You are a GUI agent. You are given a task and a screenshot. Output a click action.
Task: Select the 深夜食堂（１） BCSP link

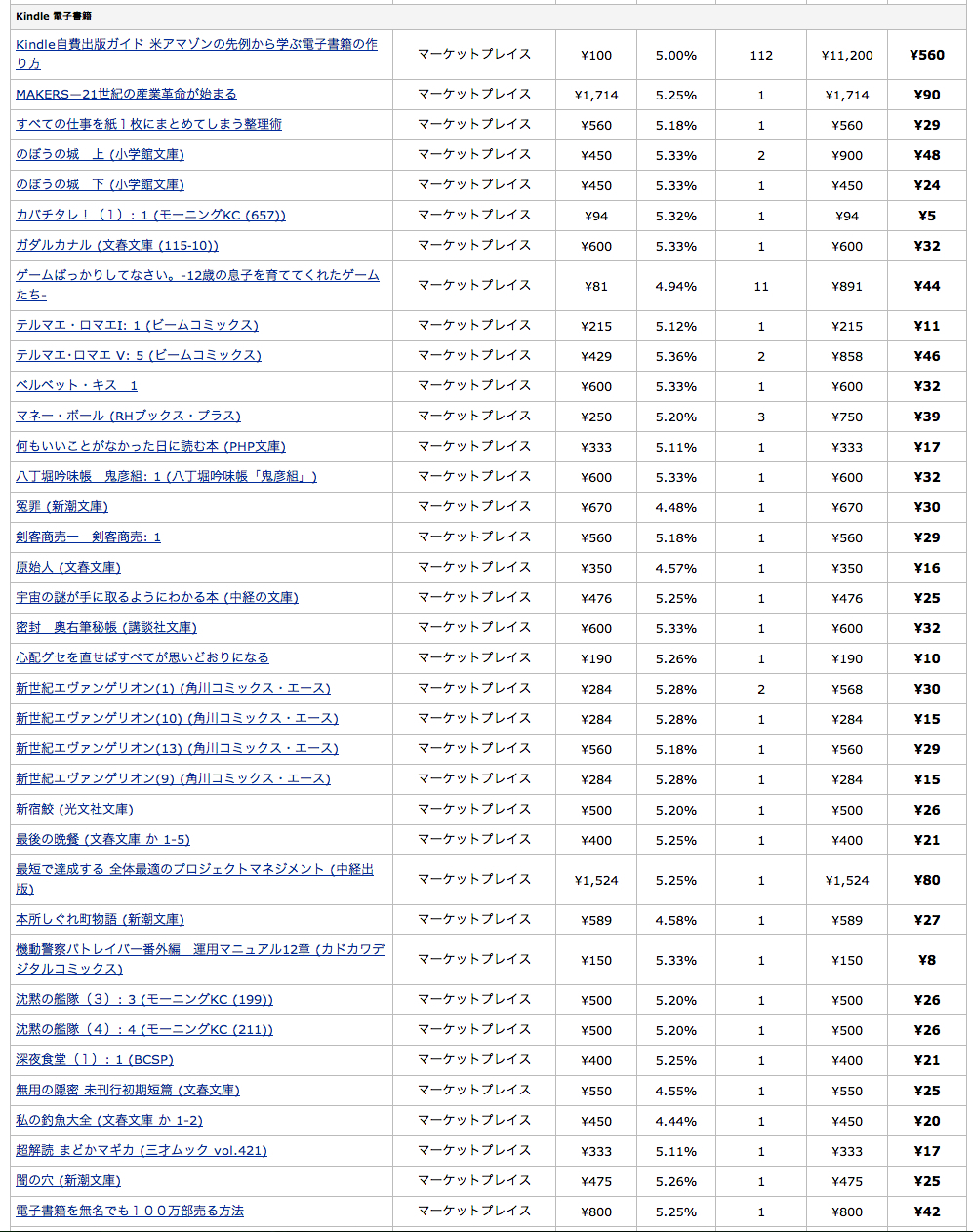pos(95,1060)
